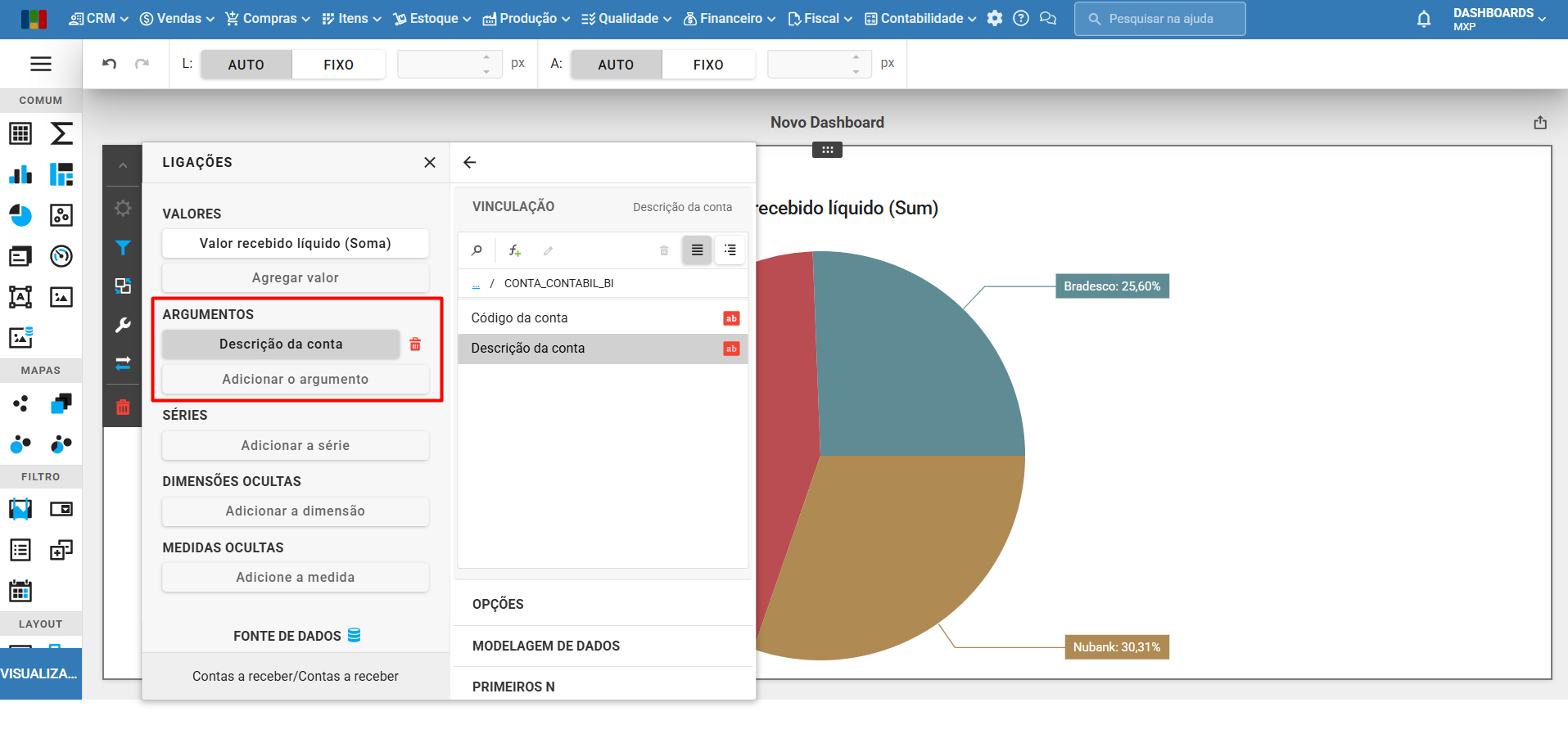Remove the Descrição da conta argument
1568x734 pixels.
coord(415,344)
